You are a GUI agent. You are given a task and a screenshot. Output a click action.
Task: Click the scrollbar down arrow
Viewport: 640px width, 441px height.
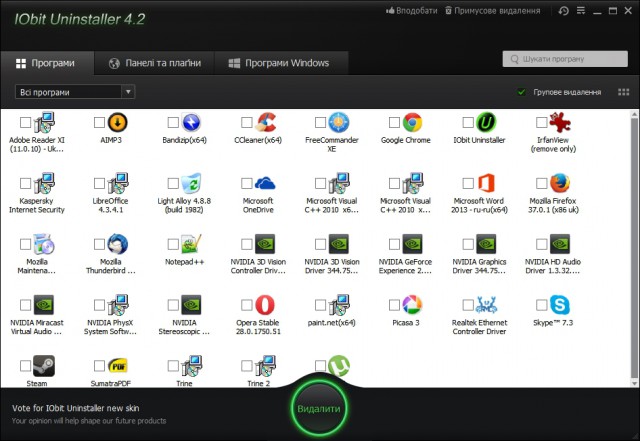pyautogui.click(x=634, y=383)
